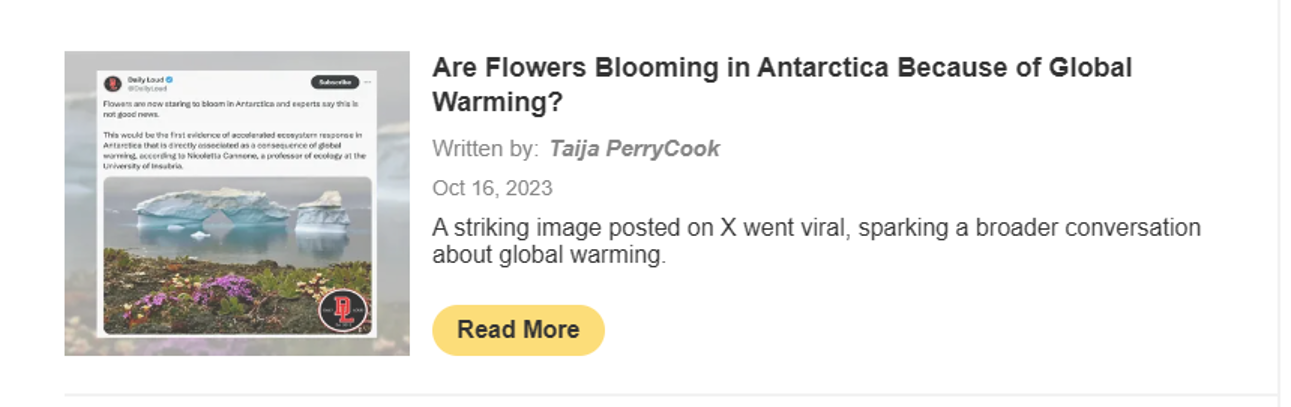Click the article summary about the striking image
The image size is (1291, 407).
815,241
